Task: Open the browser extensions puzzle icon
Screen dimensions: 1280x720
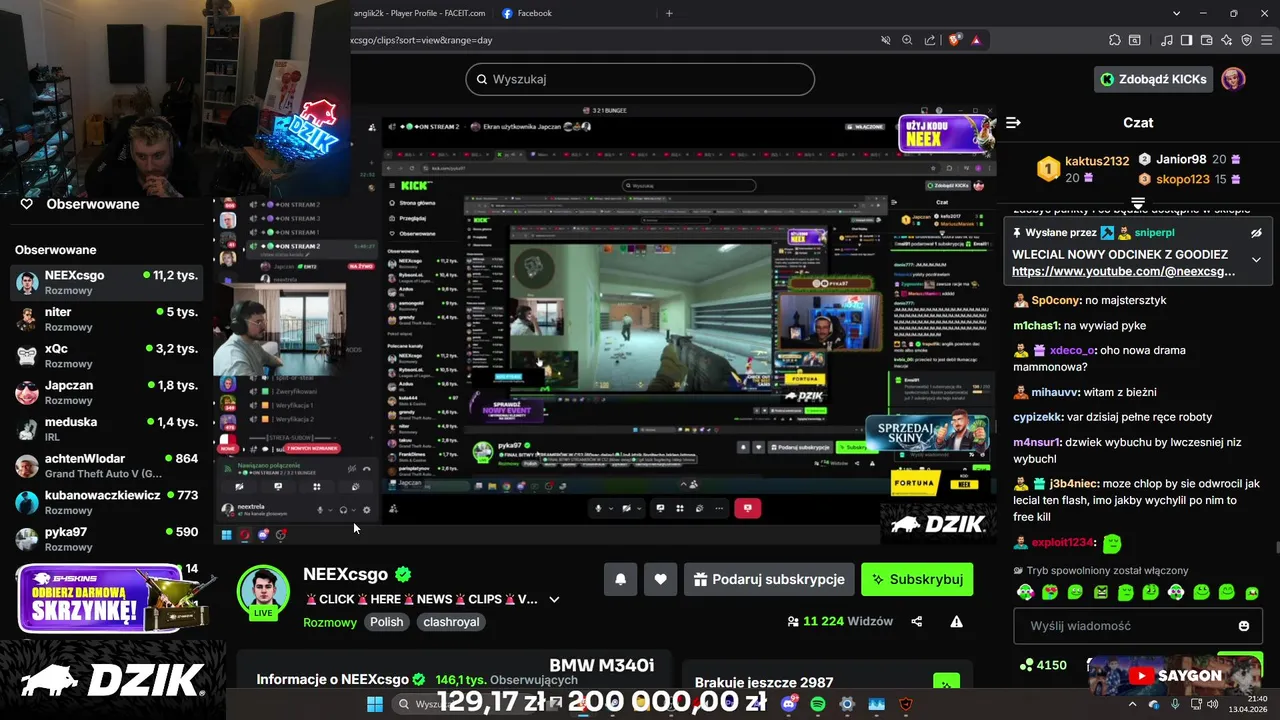Action: tap(1114, 40)
